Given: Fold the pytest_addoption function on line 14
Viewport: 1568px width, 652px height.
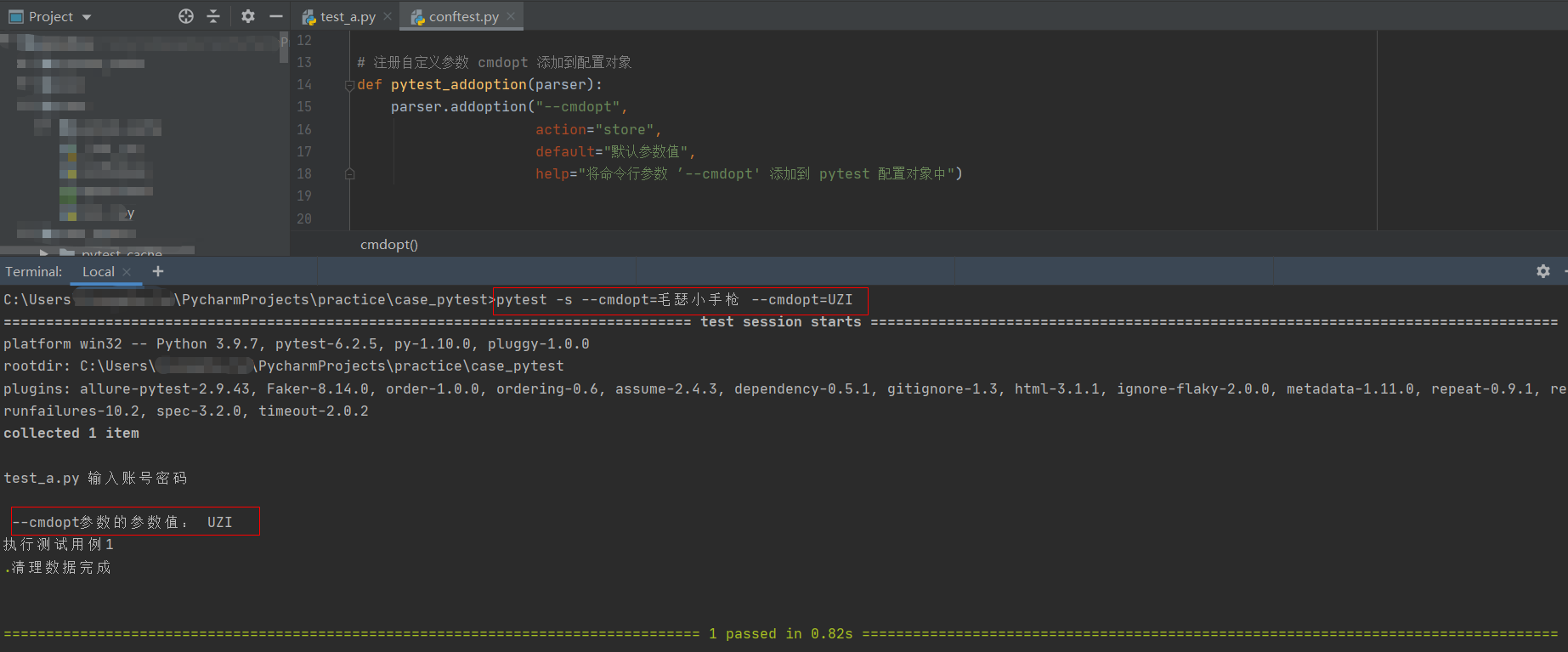Looking at the screenshot, I should (349, 85).
